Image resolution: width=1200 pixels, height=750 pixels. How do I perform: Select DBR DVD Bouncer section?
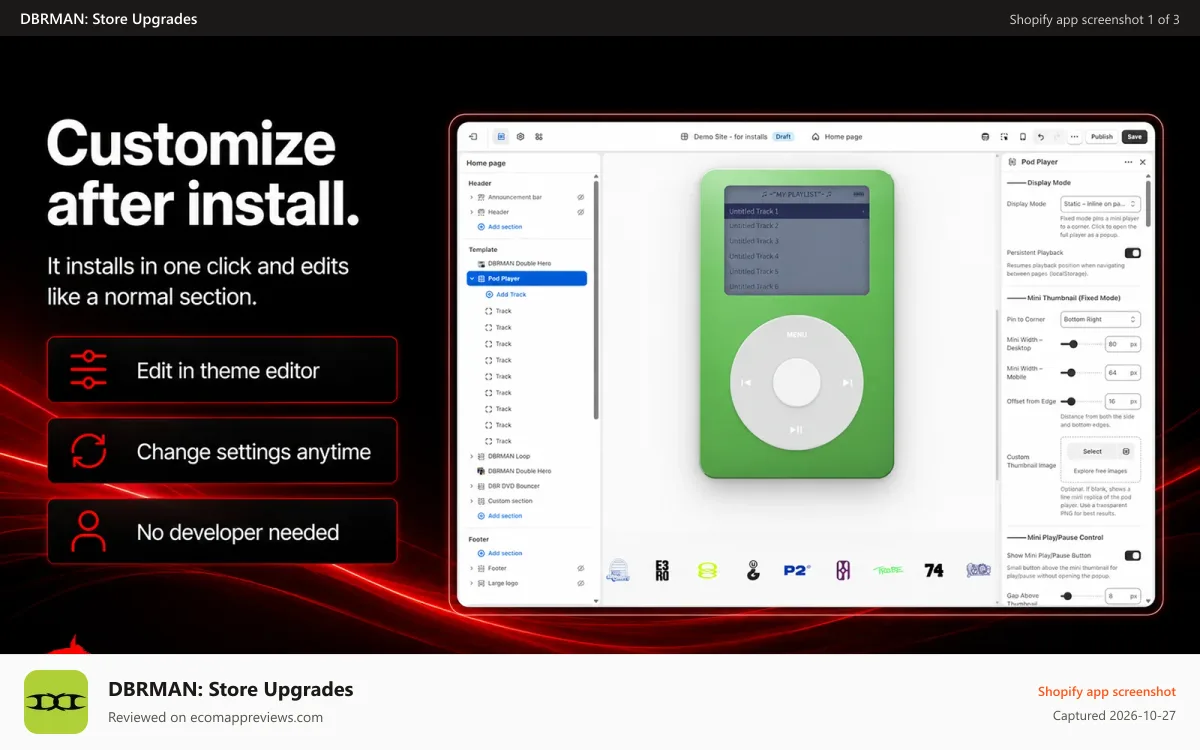pyautogui.click(x=514, y=486)
